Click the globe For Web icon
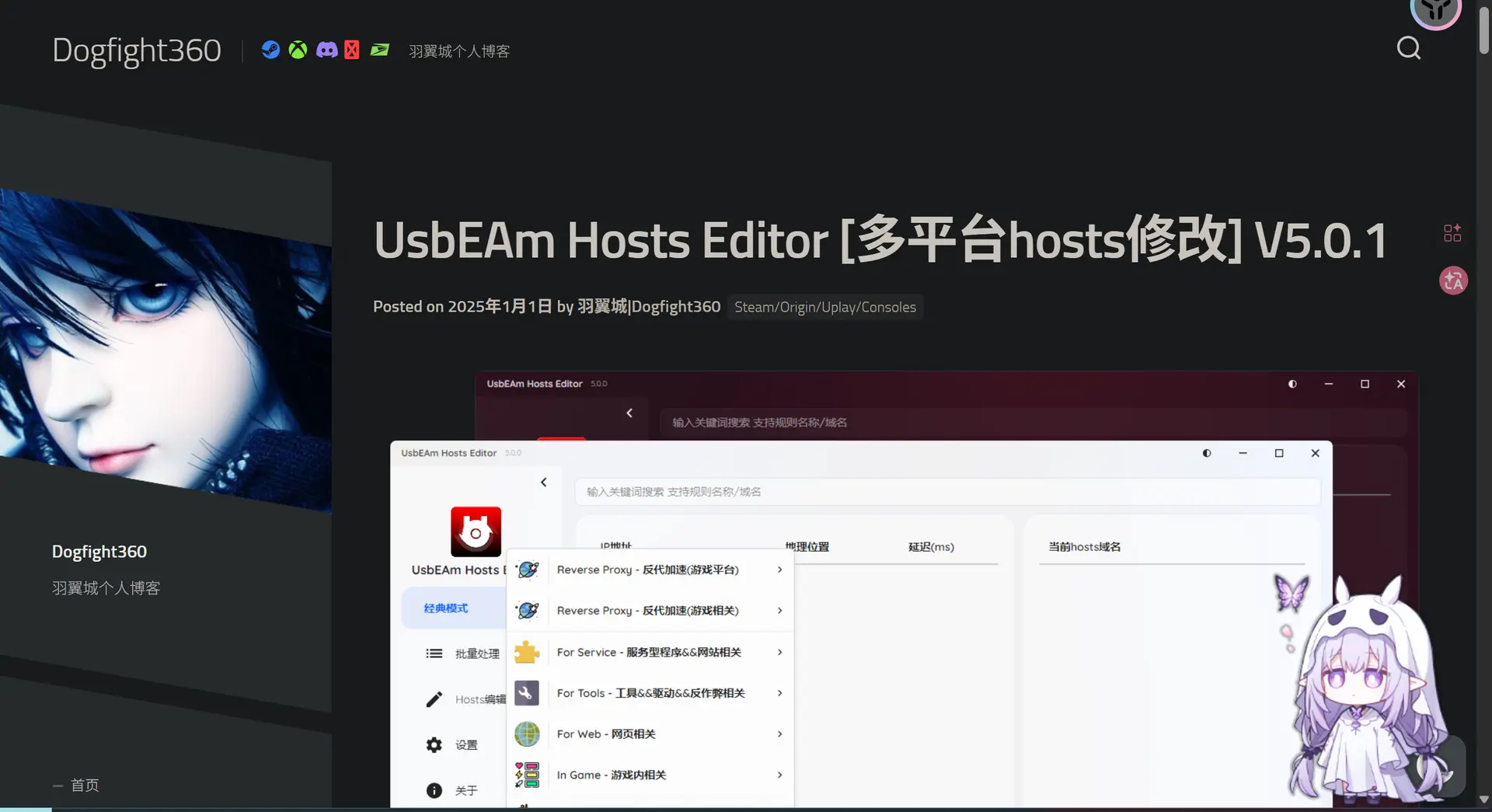The image size is (1492, 812). [527, 734]
